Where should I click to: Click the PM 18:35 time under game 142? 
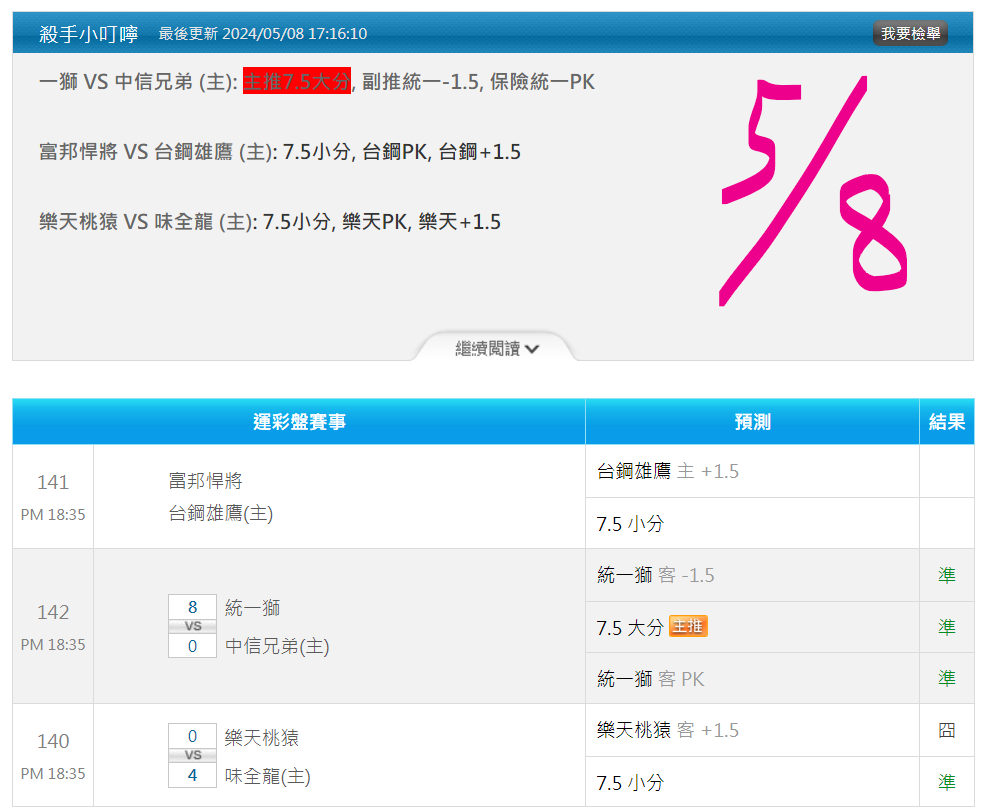(53, 645)
